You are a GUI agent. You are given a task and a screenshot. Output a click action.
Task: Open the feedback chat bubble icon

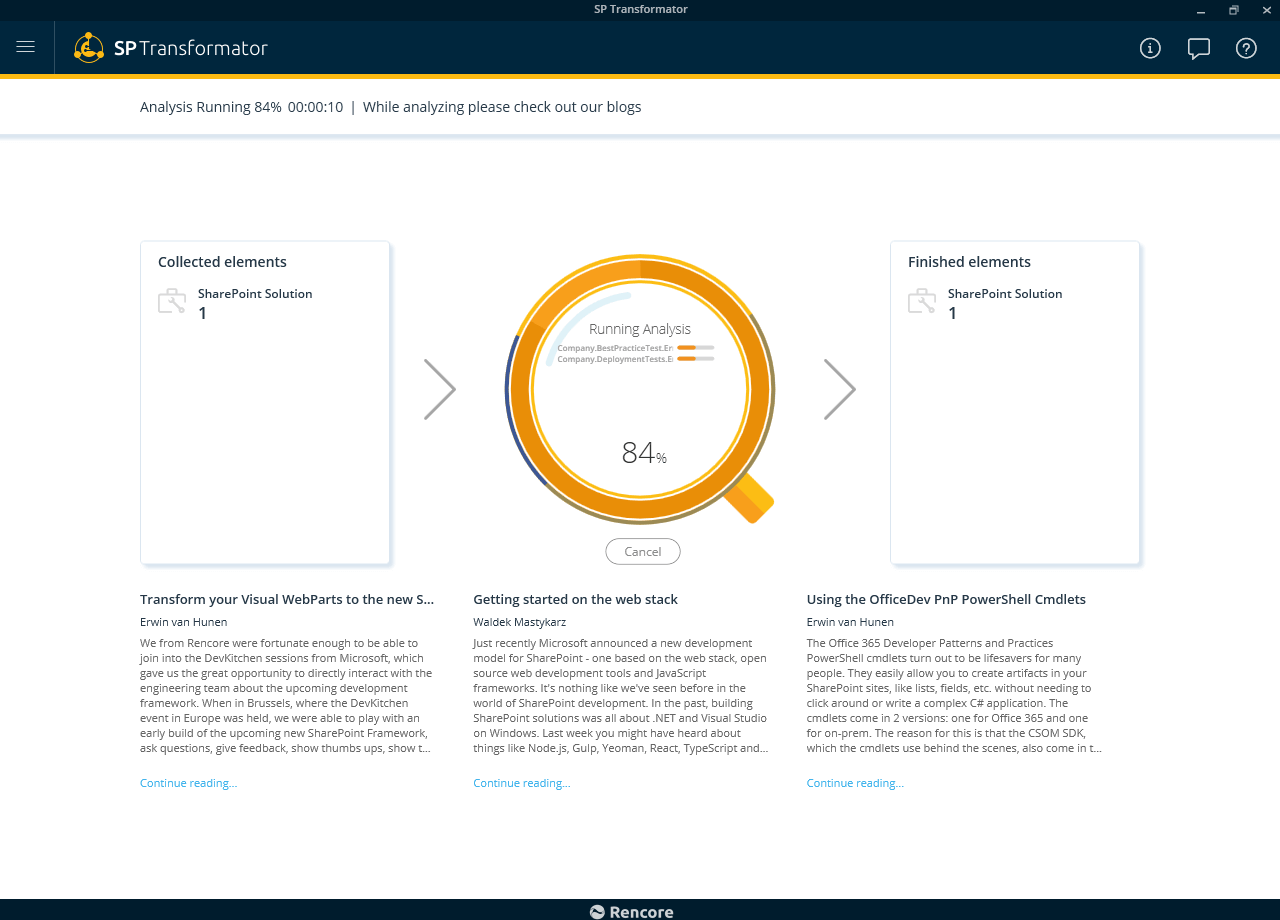(1199, 48)
